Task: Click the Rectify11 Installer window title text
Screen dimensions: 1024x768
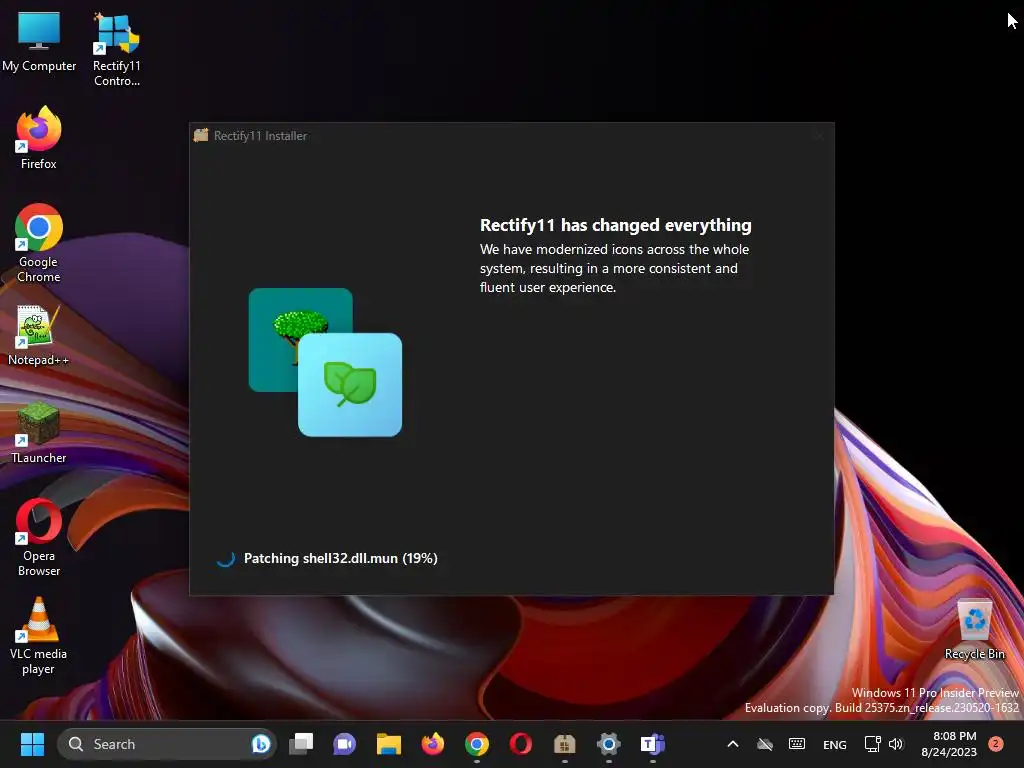Action: tap(261, 136)
